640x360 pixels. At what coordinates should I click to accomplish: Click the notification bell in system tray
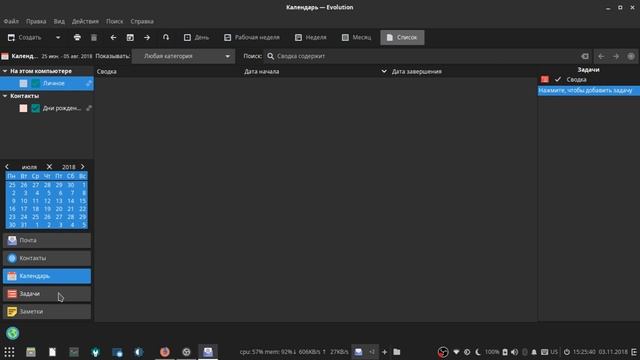point(534,352)
